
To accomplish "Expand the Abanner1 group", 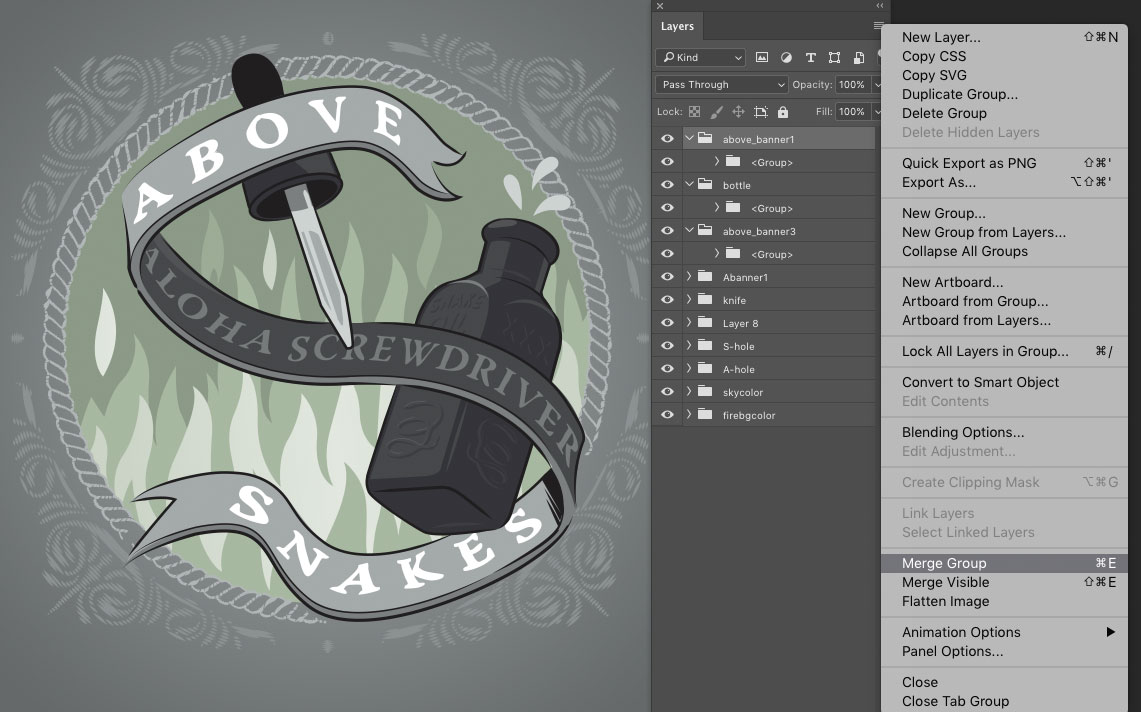I will pyautogui.click(x=689, y=277).
